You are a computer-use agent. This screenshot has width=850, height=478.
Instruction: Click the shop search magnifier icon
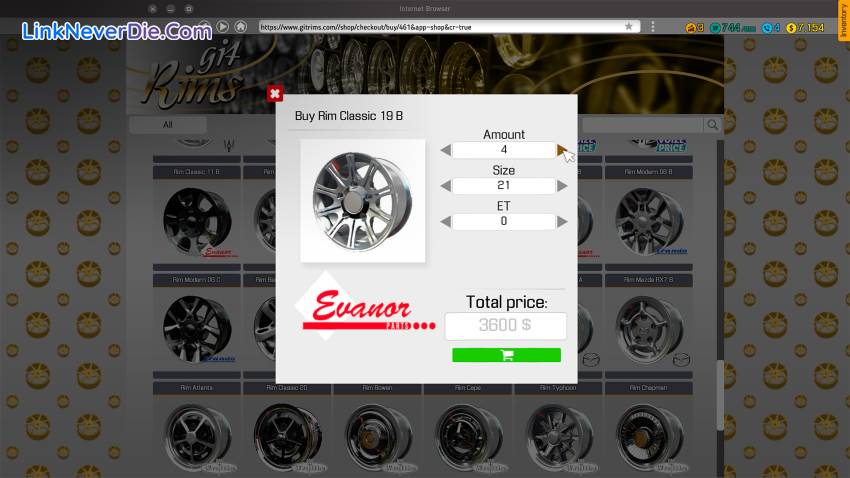click(x=712, y=125)
